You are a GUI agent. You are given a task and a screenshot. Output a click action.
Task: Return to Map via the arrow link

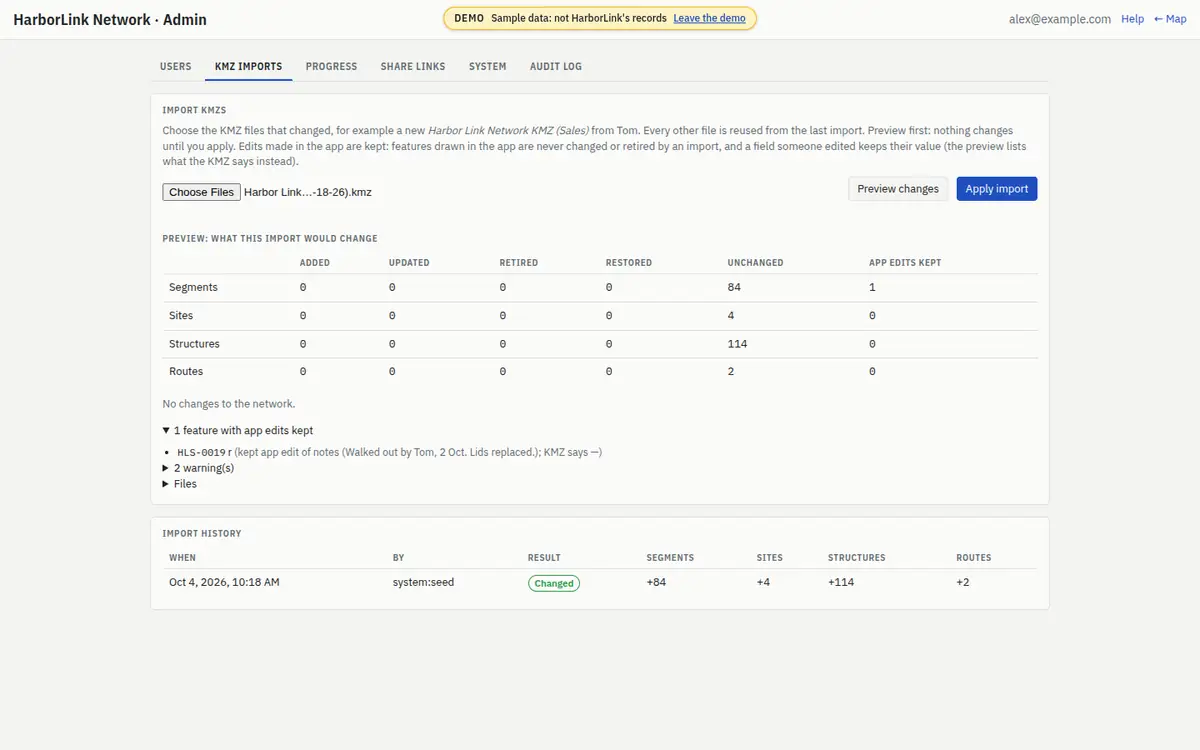pos(1170,19)
